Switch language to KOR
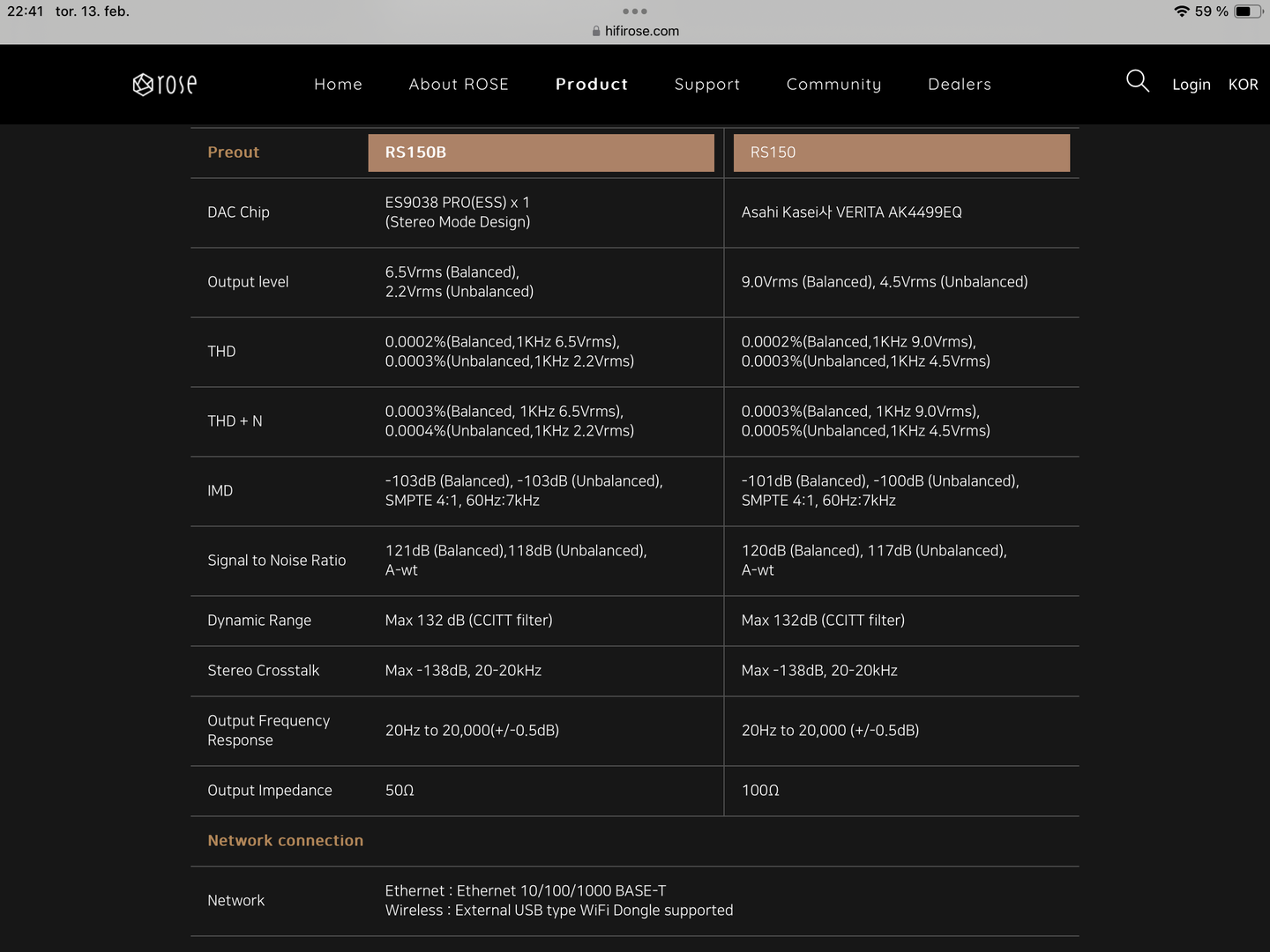1270x952 pixels. point(1243,85)
